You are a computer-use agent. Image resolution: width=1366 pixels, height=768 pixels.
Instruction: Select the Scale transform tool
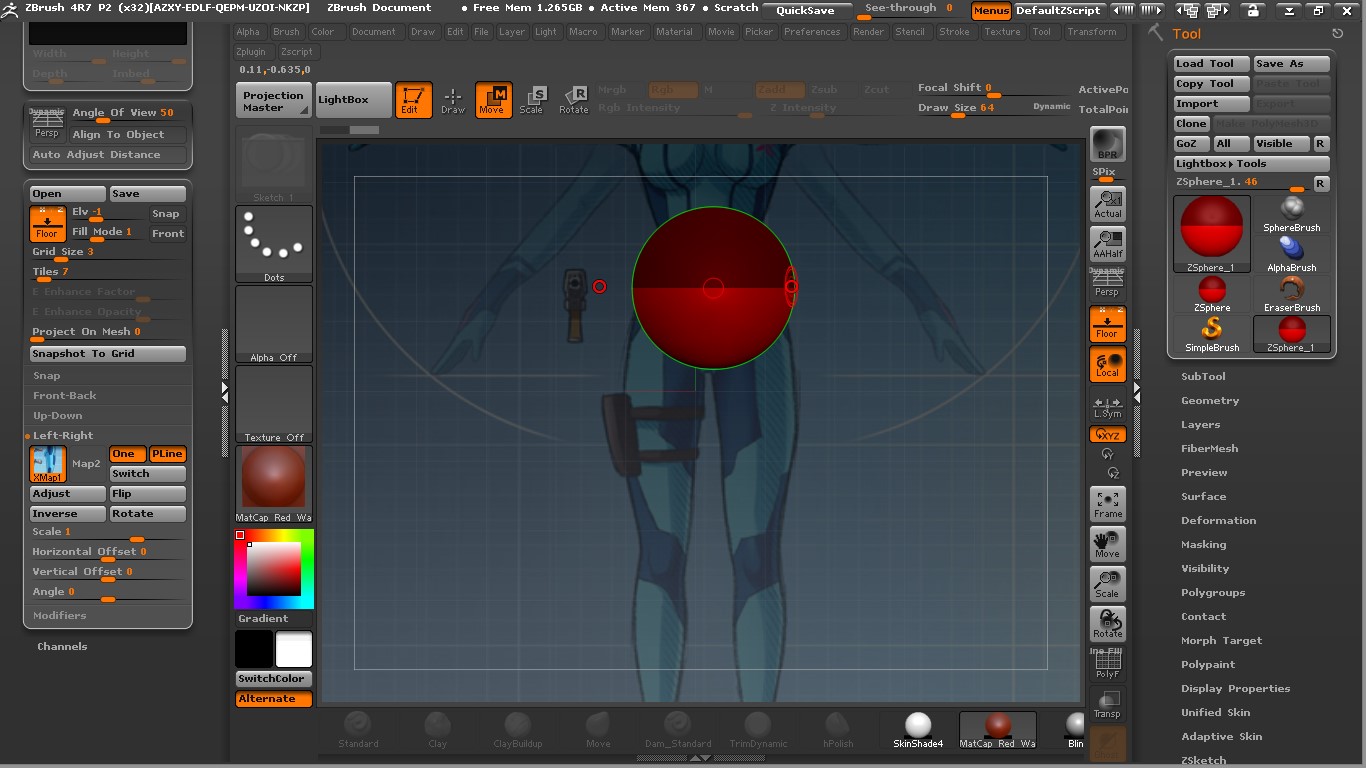[x=532, y=100]
